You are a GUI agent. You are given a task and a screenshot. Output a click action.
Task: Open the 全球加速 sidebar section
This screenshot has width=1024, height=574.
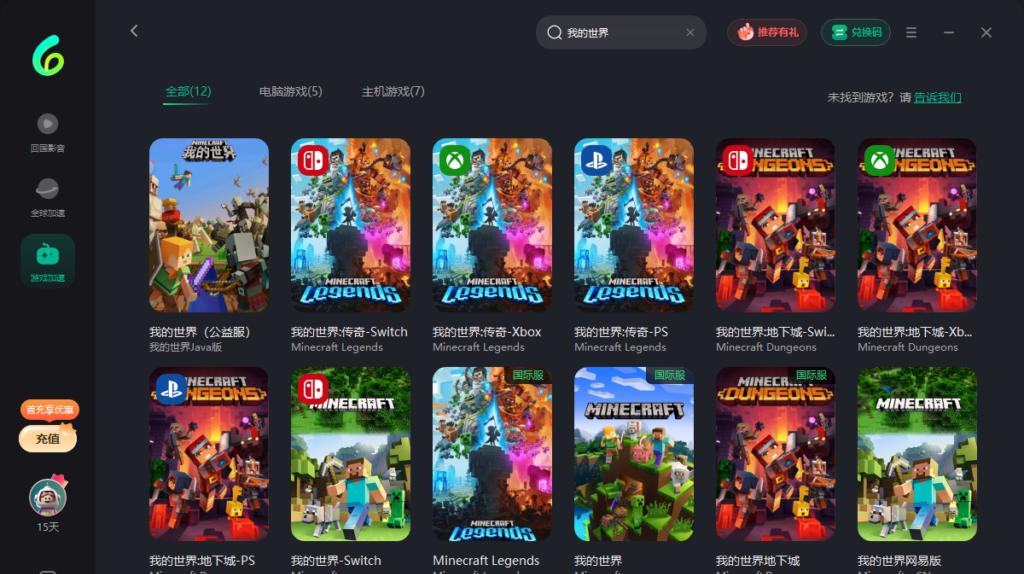pyautogui.click(x=47, y=197)
